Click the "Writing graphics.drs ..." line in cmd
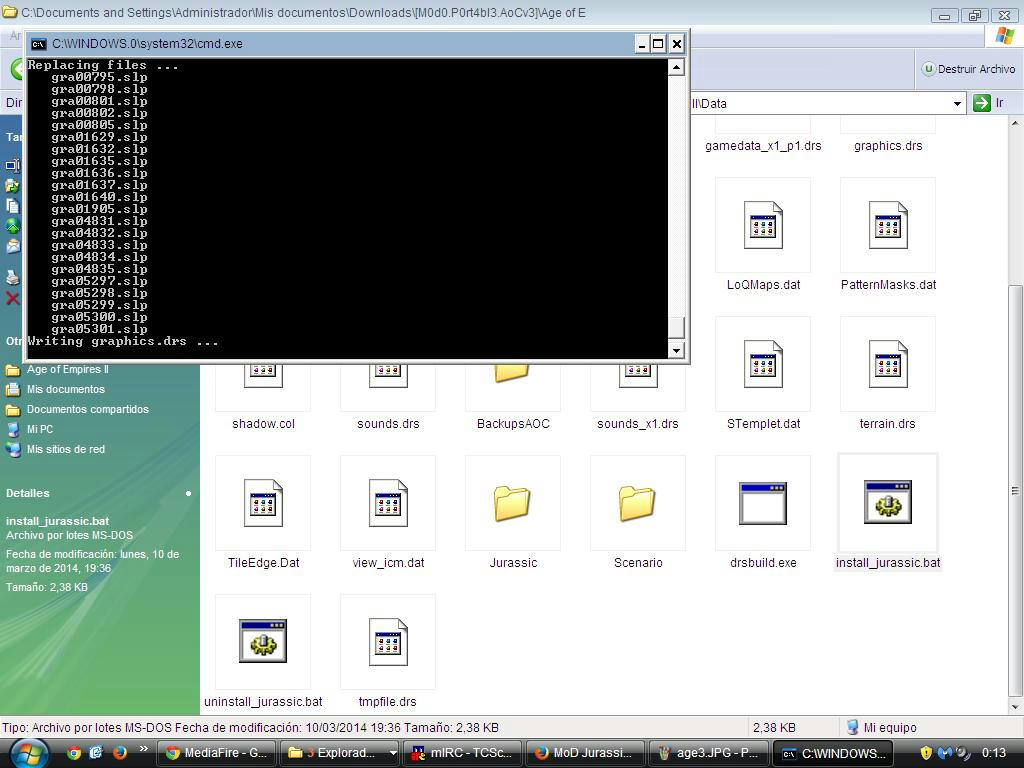This screenshot has width=1024, height=768. 123,341
